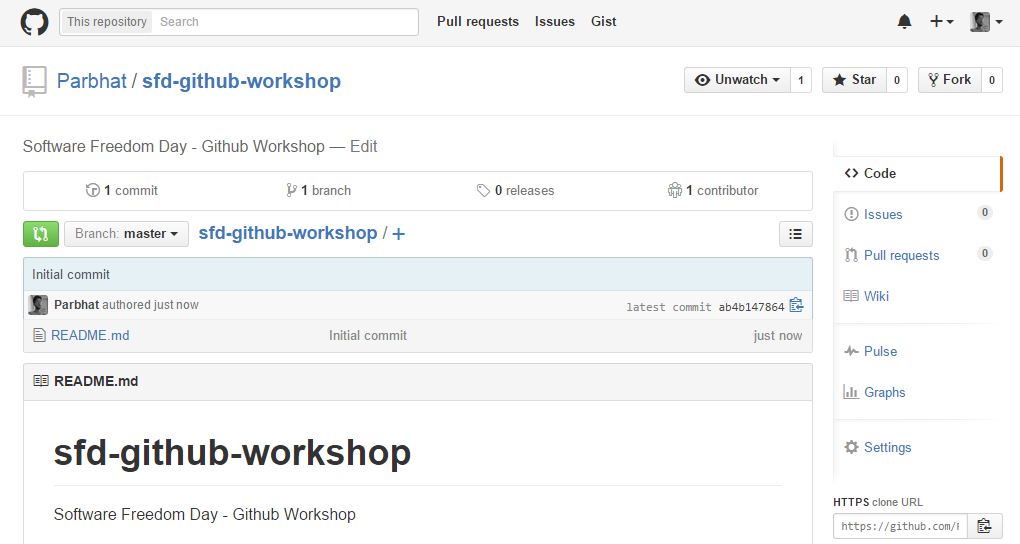The width and height of the screenshot is (1020, 544).
Task: Open Issues in top navigation
Action: 555,21
